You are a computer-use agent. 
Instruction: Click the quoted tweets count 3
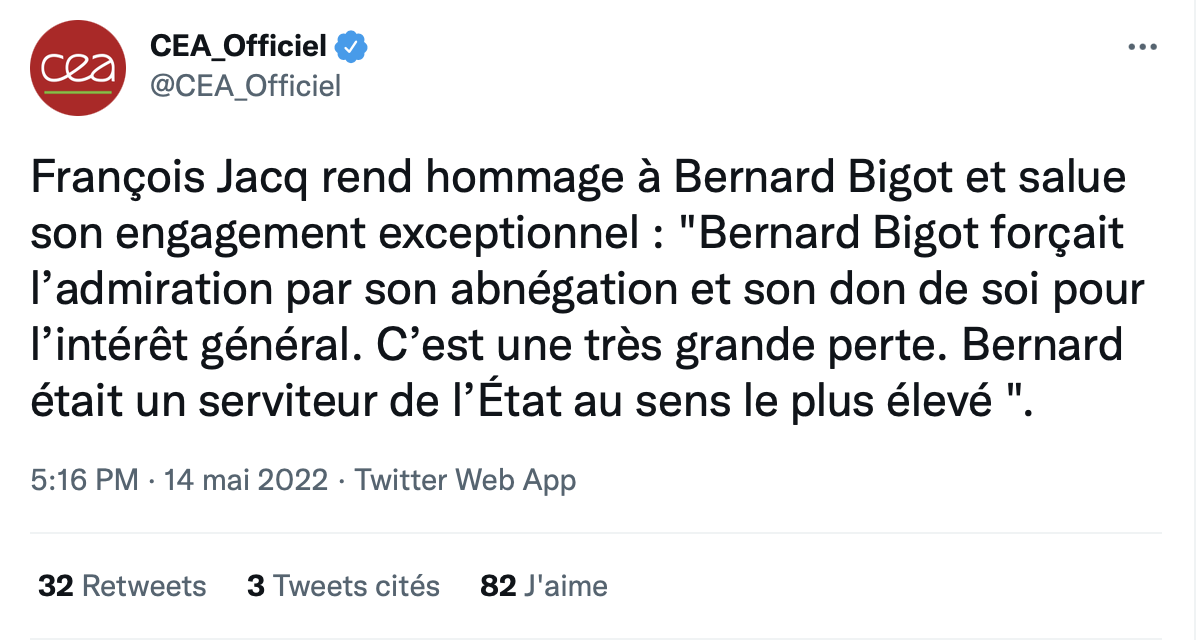pyautogui.click(x=256, y=585)
